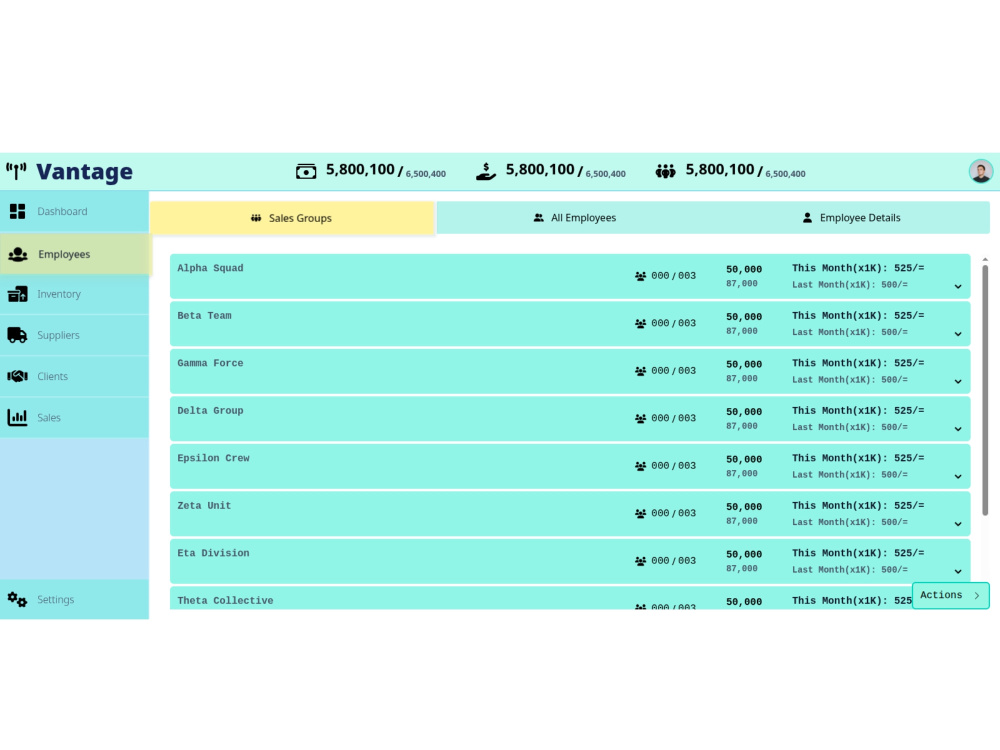Expand the Alpha Squad row chevron
The image size is (1000, 750).
(x=958, y=287)
